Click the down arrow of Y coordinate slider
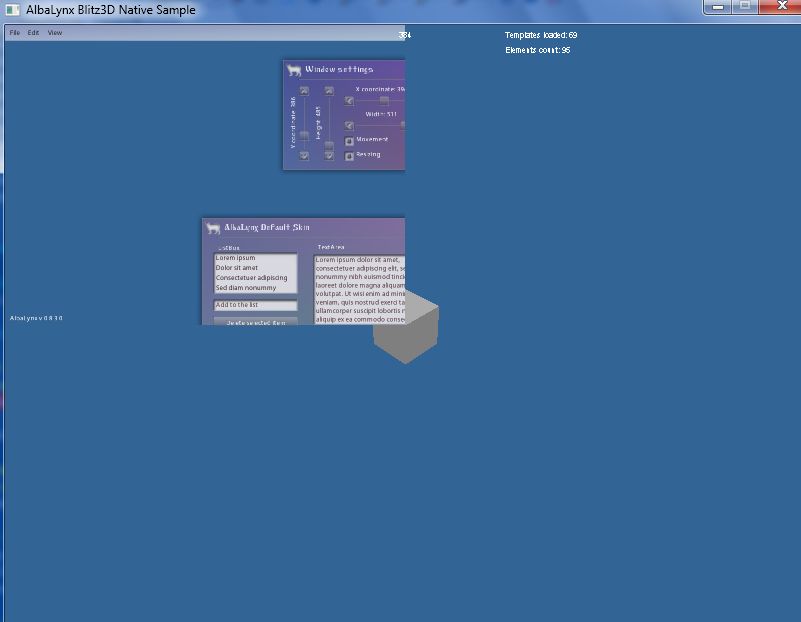This screenshot has height=622, width=801. pyautogui.click(x=304, y=156)
